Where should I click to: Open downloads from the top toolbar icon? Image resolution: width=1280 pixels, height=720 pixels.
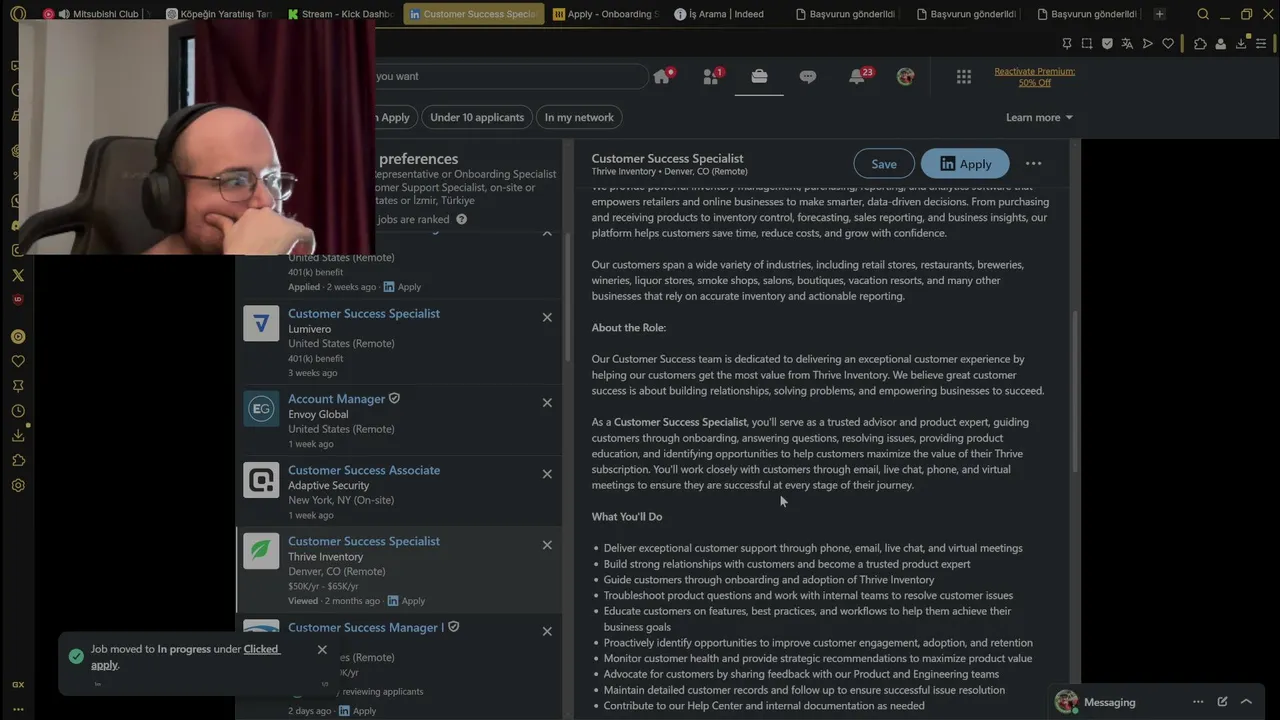(1241, 44)
